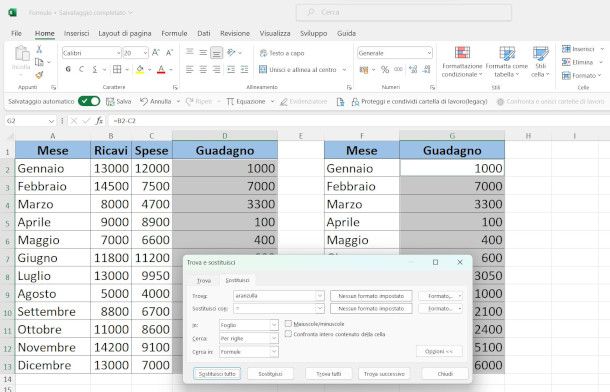The width and height of the screenshot is (610, 392).
Task: Toggle bold (G) formatting
Action: [x=68, y=70]
